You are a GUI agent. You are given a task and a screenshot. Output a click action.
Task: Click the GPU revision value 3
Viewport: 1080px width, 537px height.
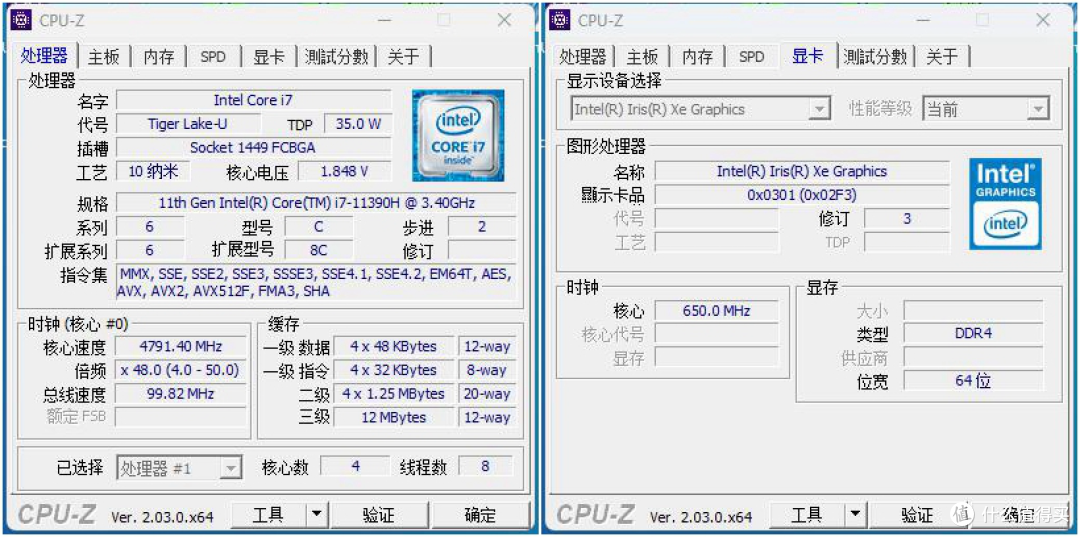(x=907, y=218)
